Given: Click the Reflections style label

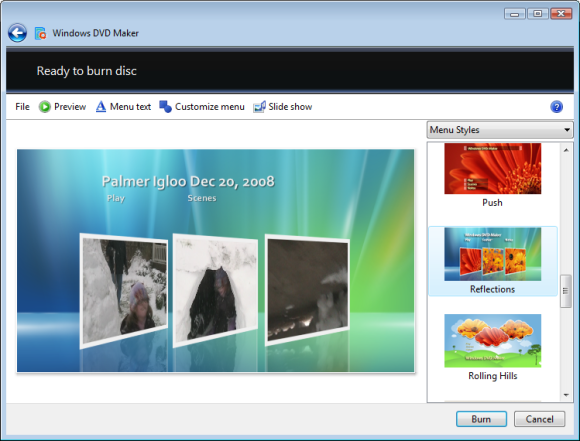Looking at the screenshot, I should pos(492,289).
